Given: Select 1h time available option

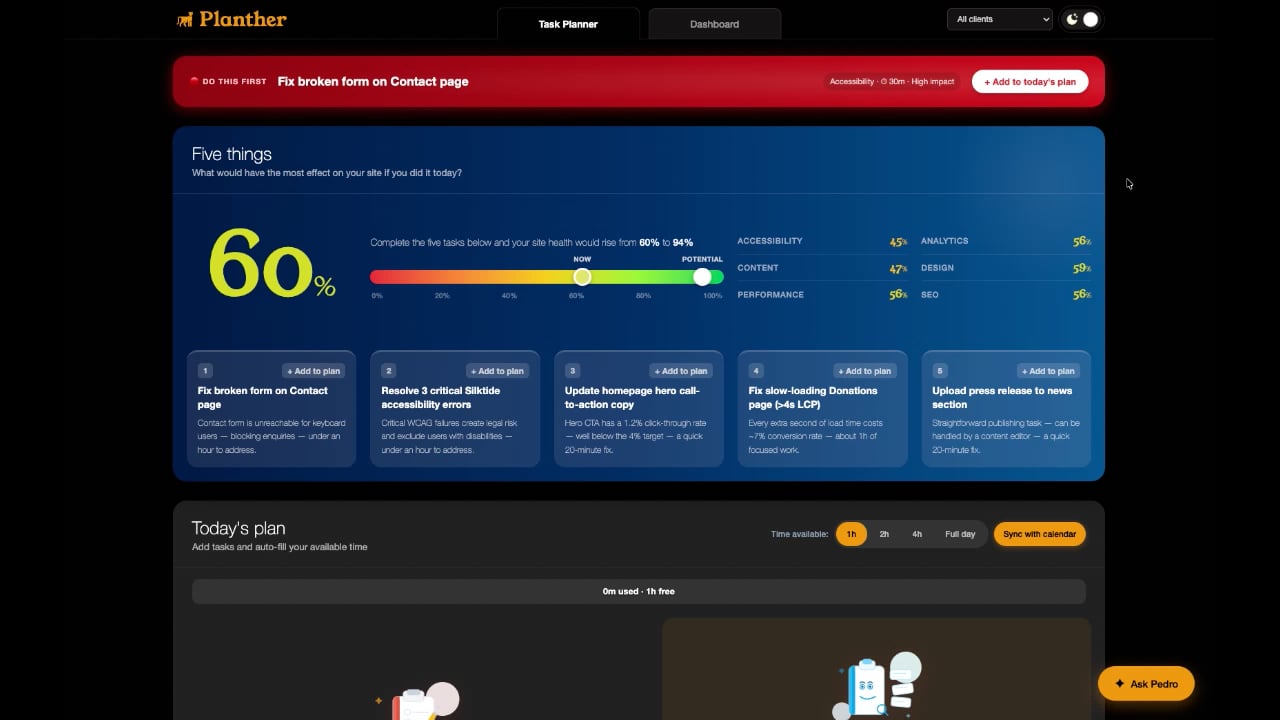Looking at the screenshot, I should coord(851,534).
